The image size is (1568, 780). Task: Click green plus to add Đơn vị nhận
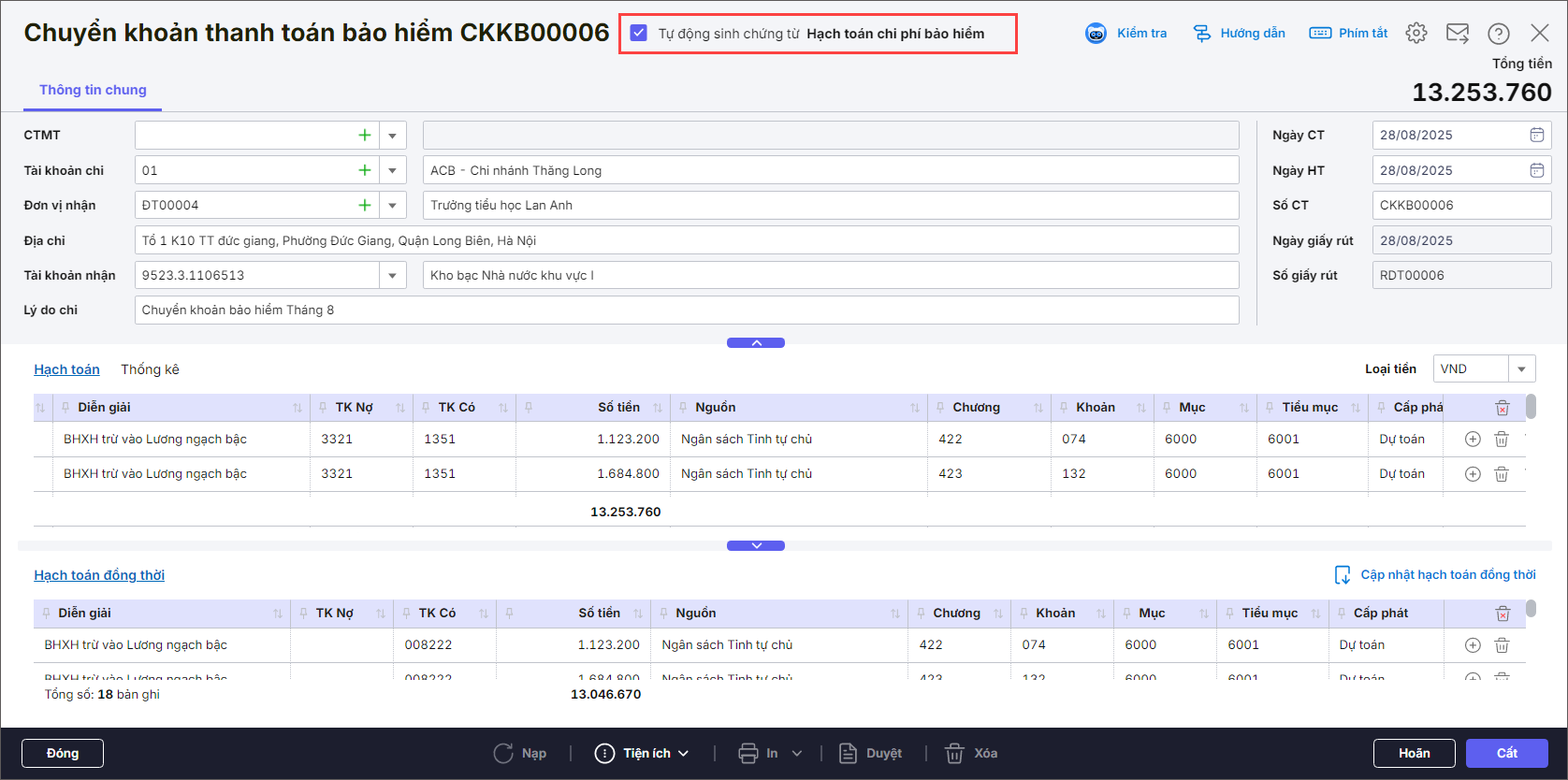pyautogui.click(x=365, y=205)
